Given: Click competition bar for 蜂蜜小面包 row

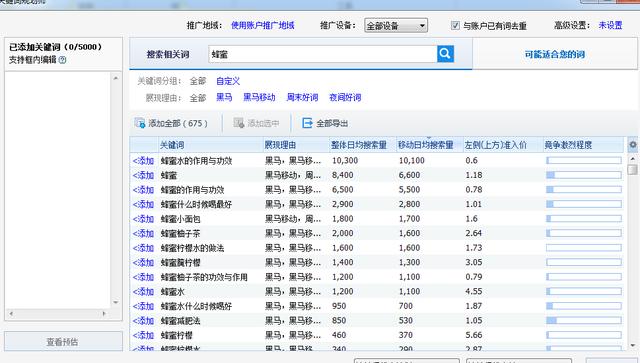Looking at the screenshot, I should click(584, 219).
